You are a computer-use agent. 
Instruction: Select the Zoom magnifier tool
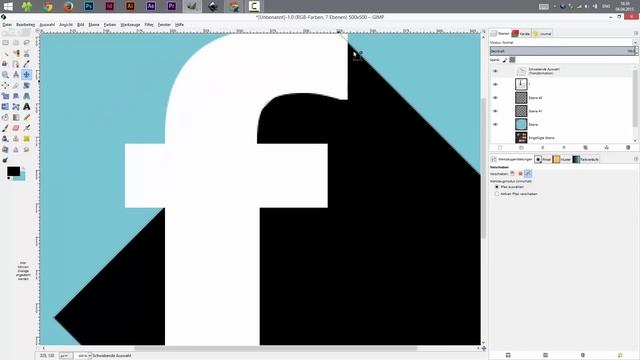click(x=5, y=74)
